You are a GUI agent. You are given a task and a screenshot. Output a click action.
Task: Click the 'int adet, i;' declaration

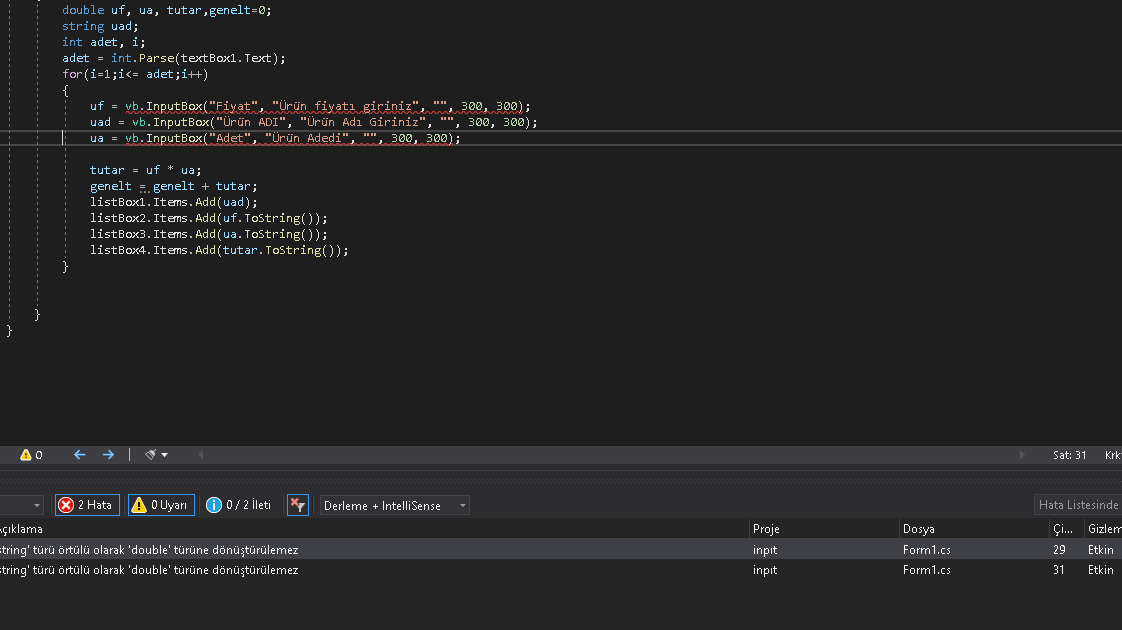[x=103, y=42]
